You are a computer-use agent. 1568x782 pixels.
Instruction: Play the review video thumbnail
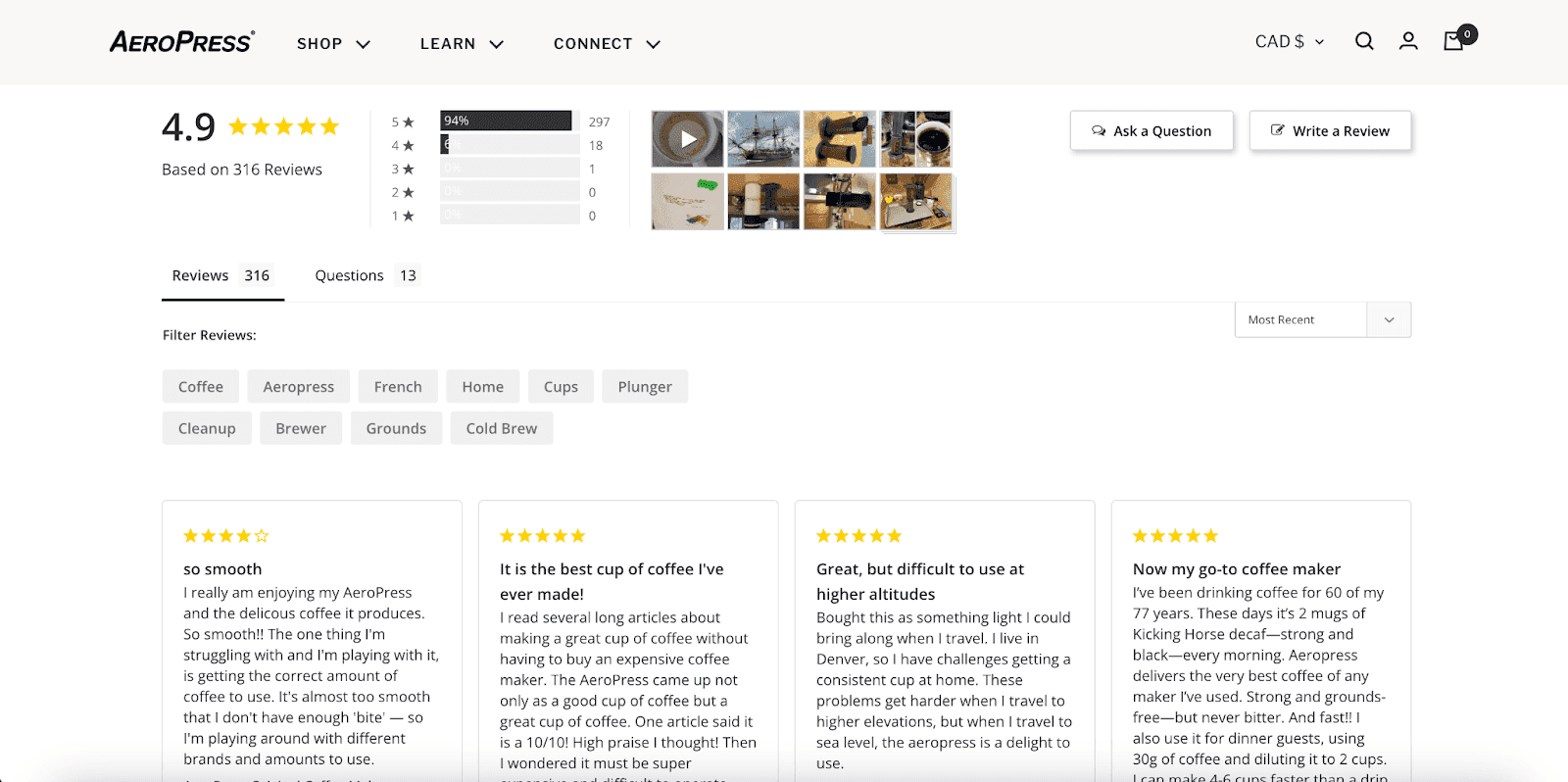688,139
